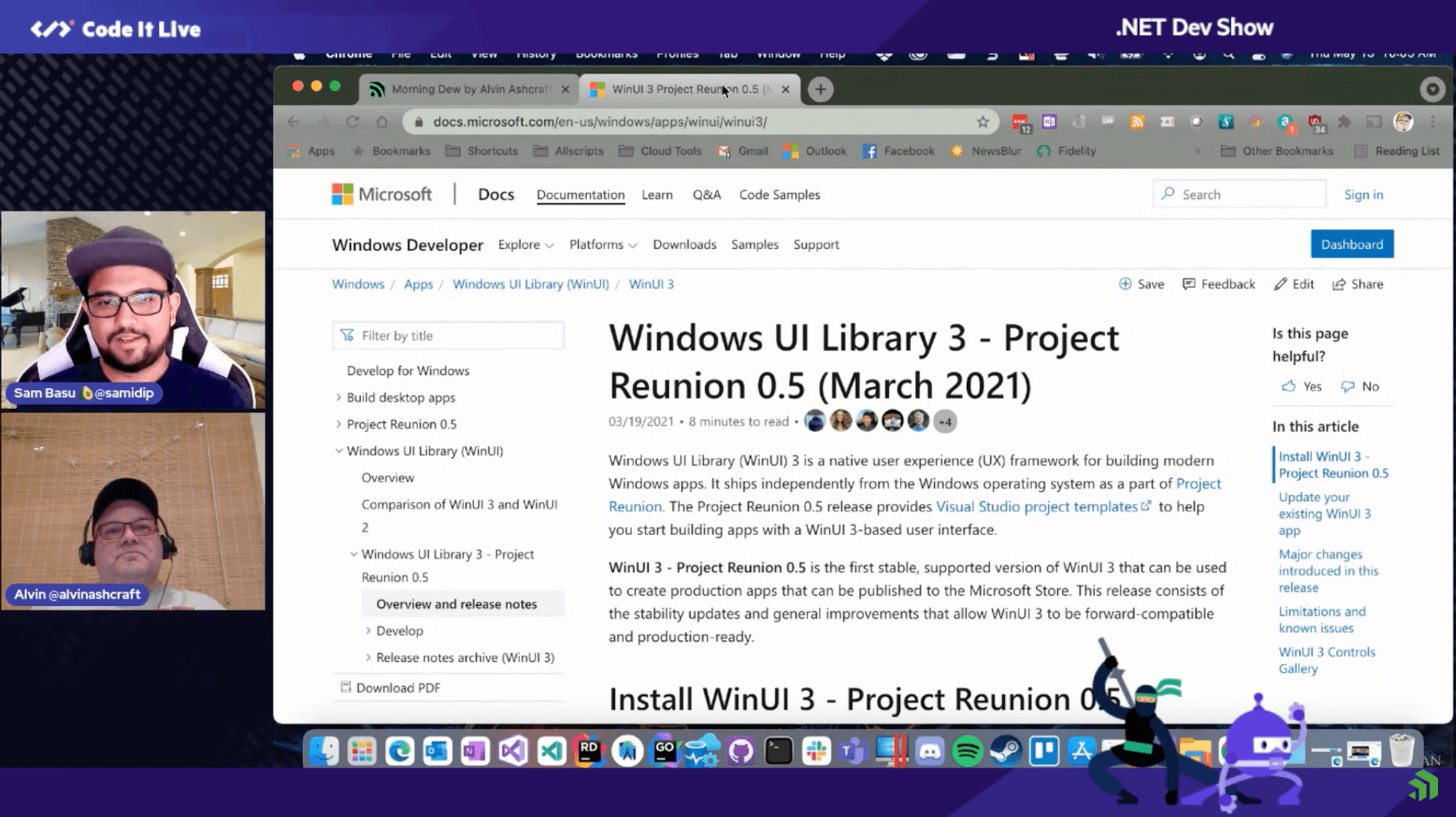Viewport: 1456px width, 817px height.
Task: Open Visual Studio from the dock
Action: pyautogui.click(x=513, y=750)
